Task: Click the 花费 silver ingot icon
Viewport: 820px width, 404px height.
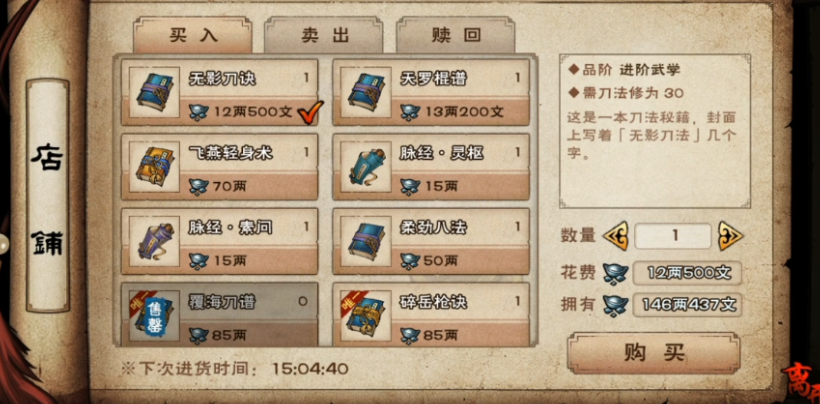Action: coord(616,273)
